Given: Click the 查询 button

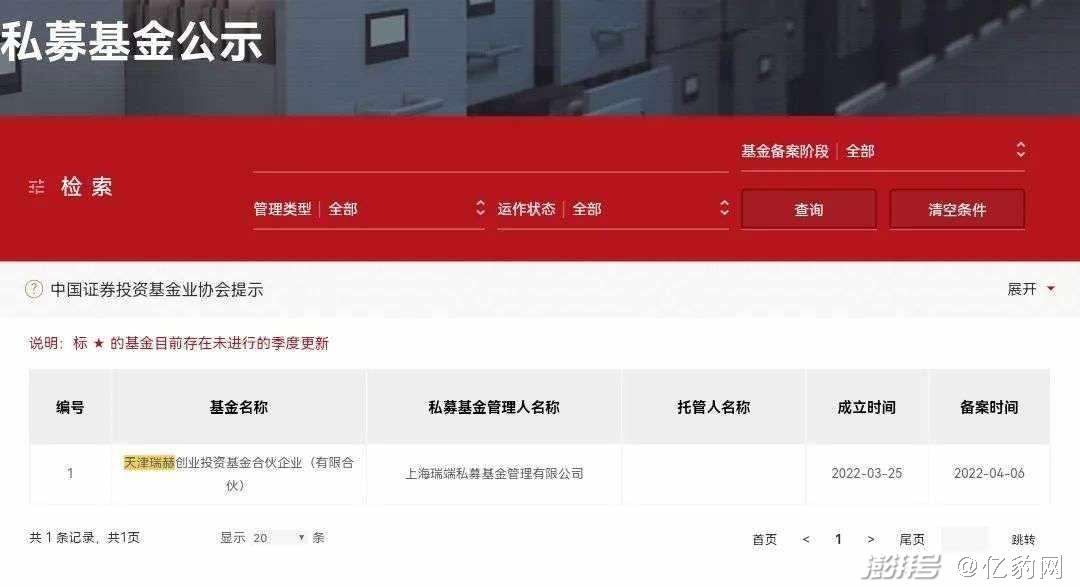Looking at the screenshot, I should (x=809, y=209).
